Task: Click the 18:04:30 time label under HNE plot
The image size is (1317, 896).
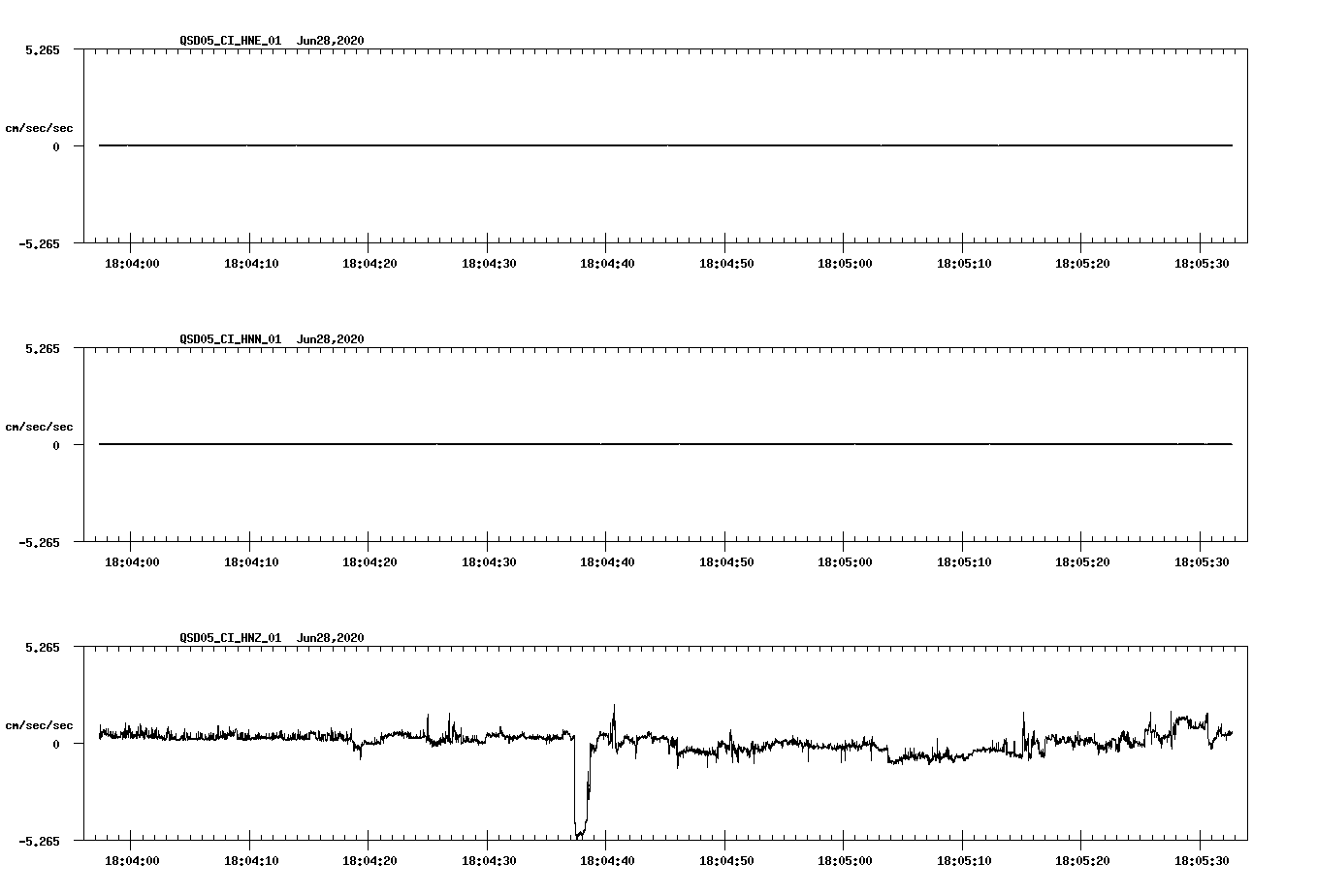Action: 488,264
